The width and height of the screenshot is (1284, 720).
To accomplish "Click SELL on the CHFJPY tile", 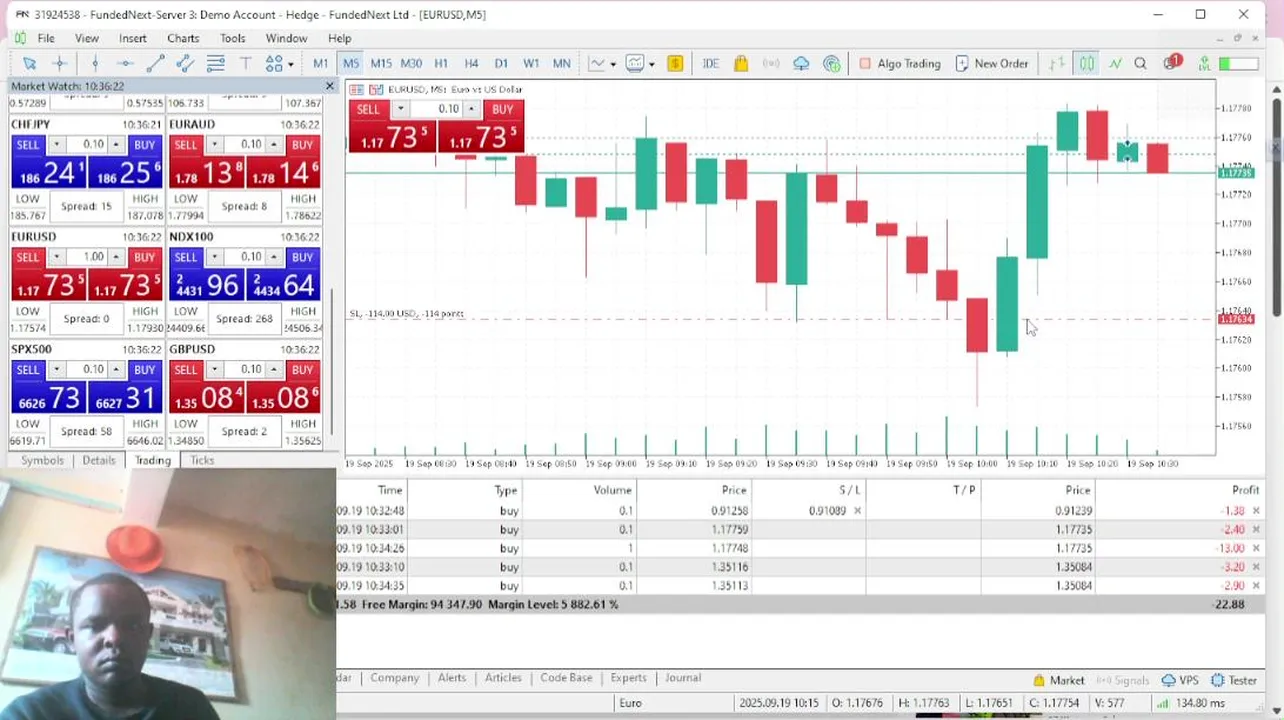I will click(28, 145).
